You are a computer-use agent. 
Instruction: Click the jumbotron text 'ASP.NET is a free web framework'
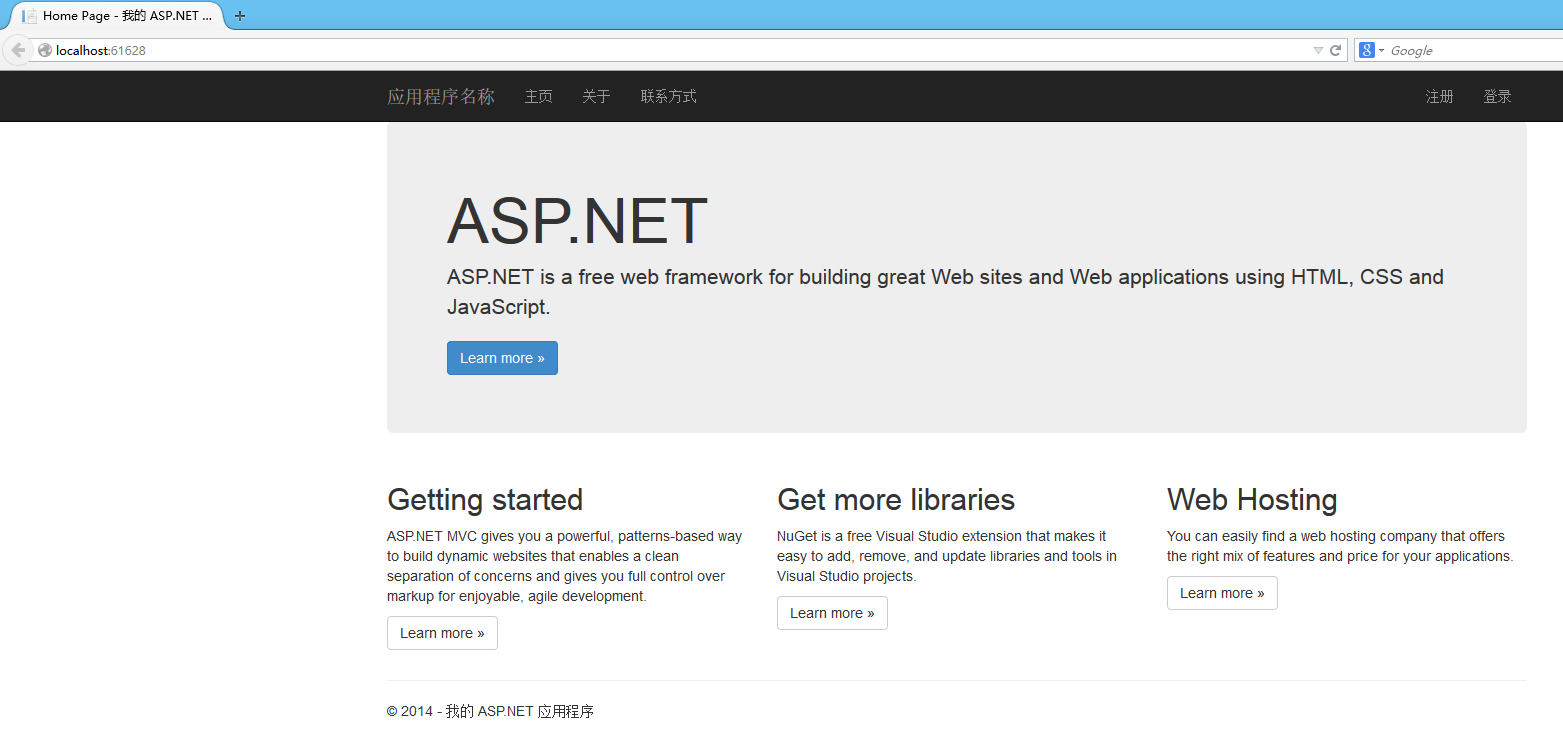945,292
